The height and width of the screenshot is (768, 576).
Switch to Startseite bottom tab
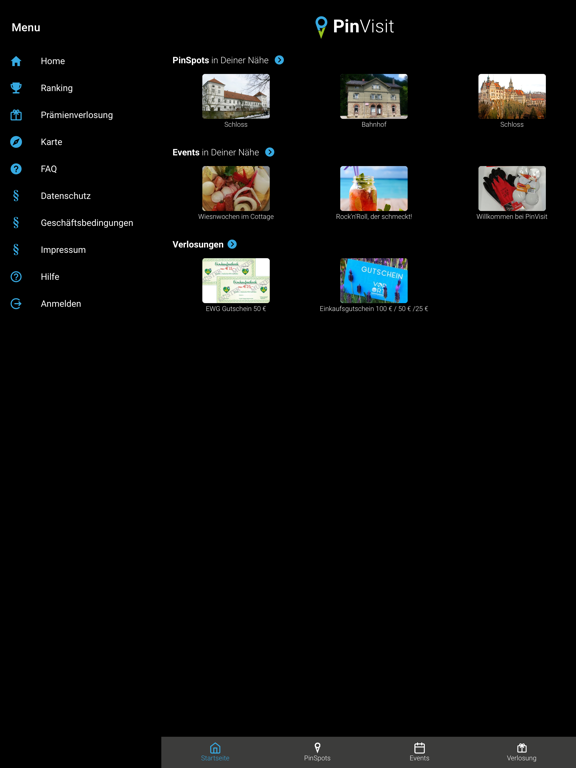(x=215, y=752)
